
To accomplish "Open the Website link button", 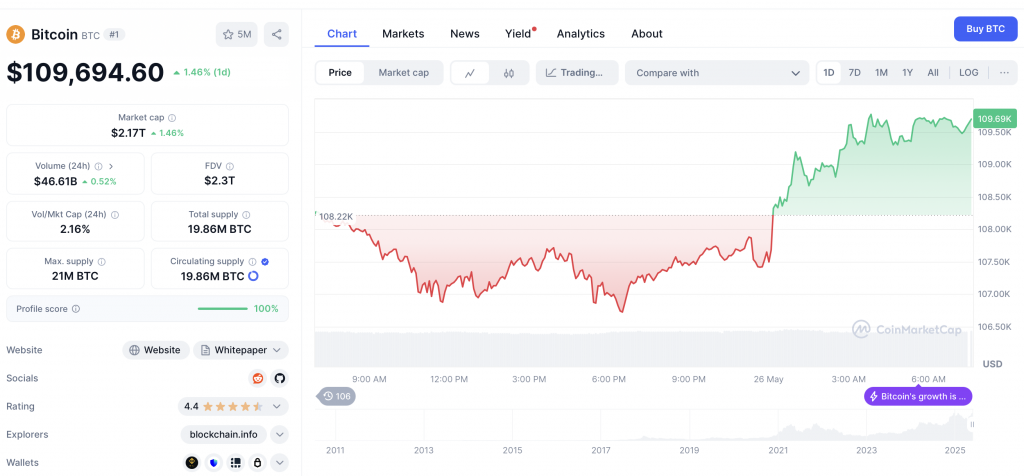I will coord(155,350).
